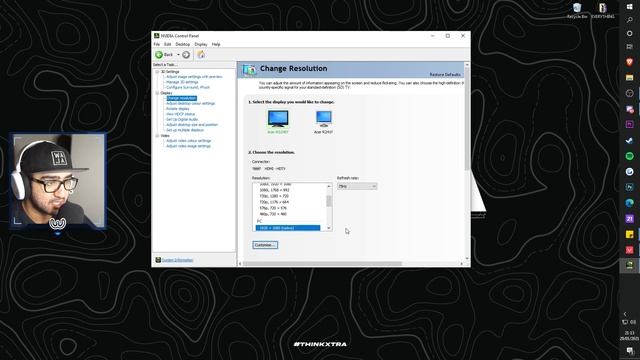Image resolution: width=640 pixels, height=360 pixels.
Task: Open Manage 3D settings task
Action: click(182, 82)
